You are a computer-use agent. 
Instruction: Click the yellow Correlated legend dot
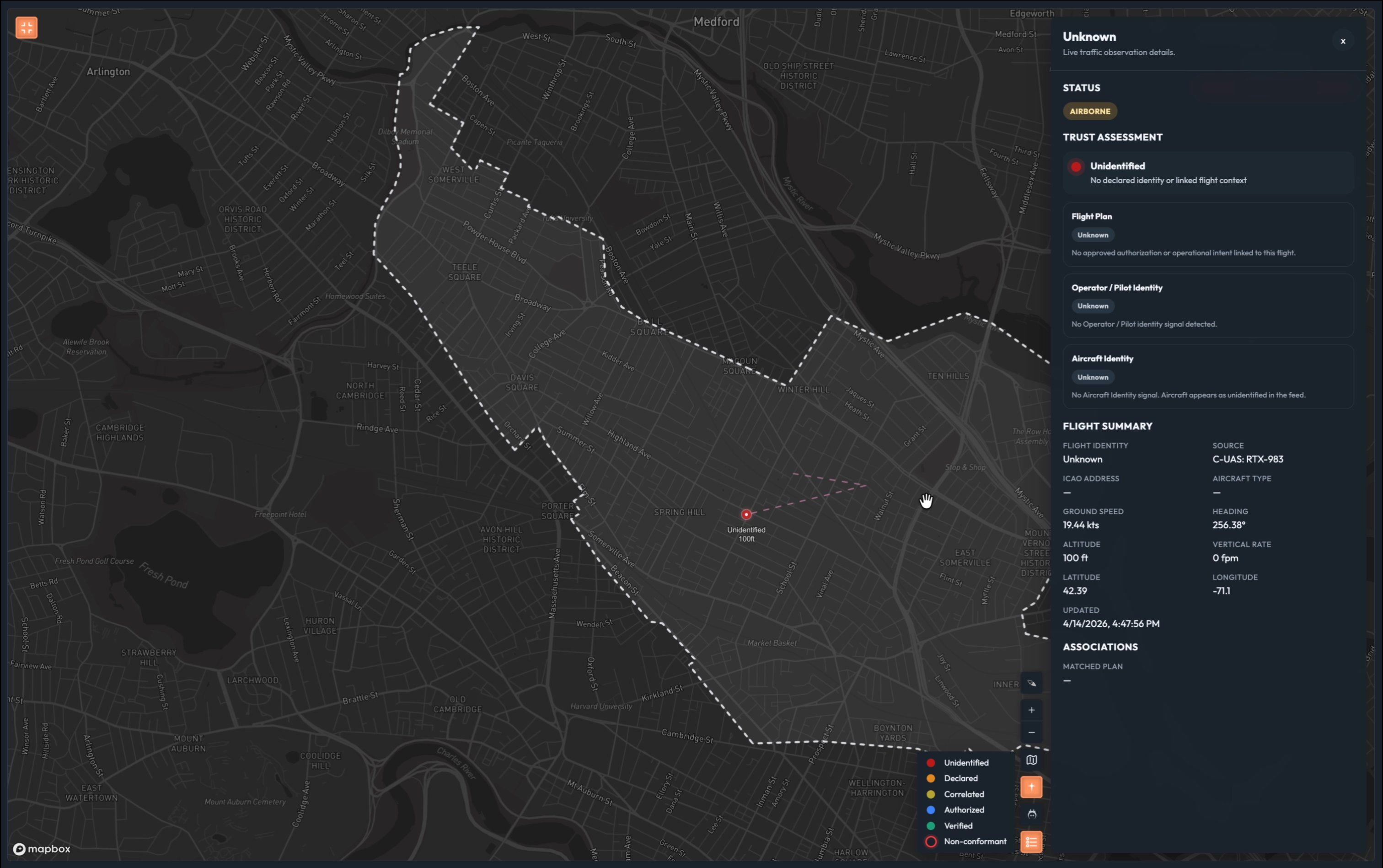click(x=931, y=794)
